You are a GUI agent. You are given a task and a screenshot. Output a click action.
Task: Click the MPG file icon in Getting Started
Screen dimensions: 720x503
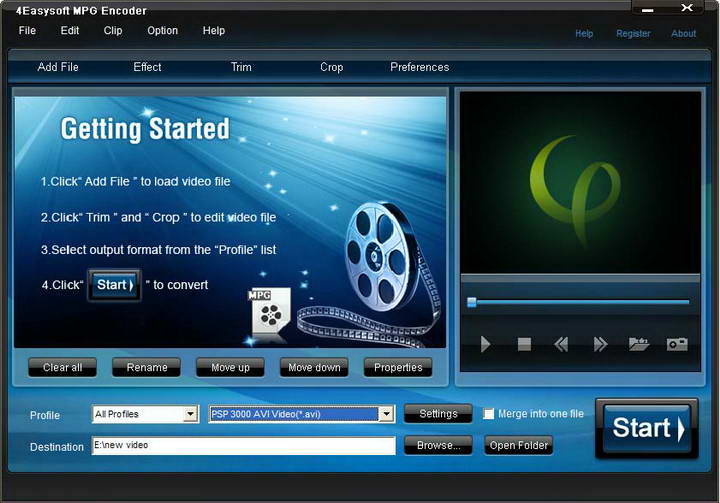point(269,311)
